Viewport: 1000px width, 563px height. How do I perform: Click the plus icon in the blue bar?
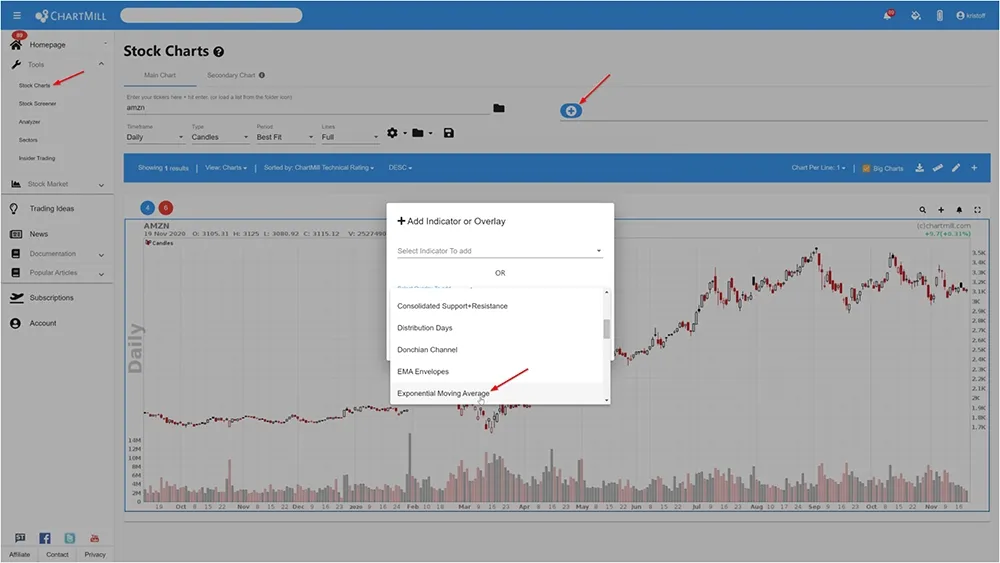pyautogui.click(x=974, y=168)
